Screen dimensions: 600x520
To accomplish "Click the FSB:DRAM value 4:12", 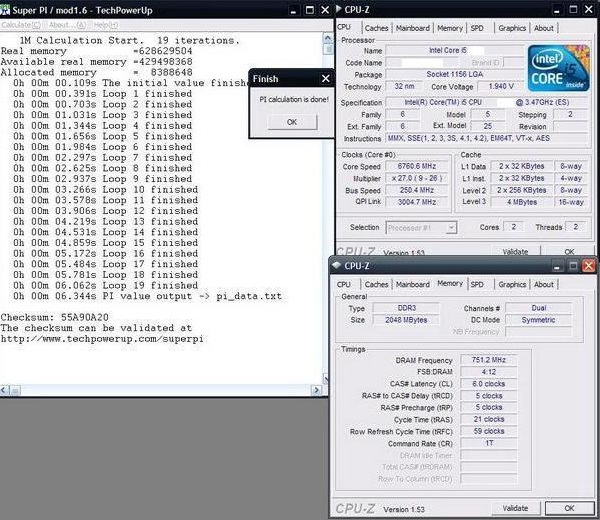I will click(x=489, y=372).
